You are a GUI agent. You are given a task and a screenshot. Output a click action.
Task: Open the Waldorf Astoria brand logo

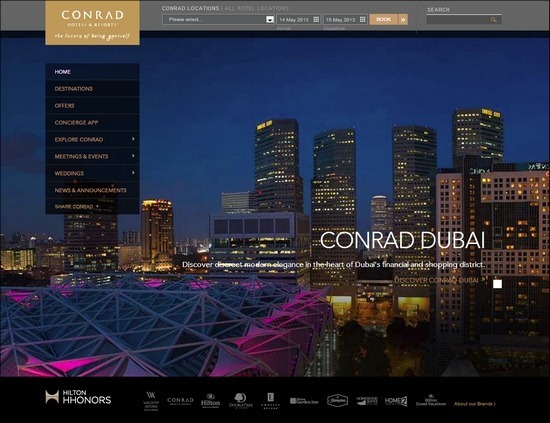coord(151,401)
